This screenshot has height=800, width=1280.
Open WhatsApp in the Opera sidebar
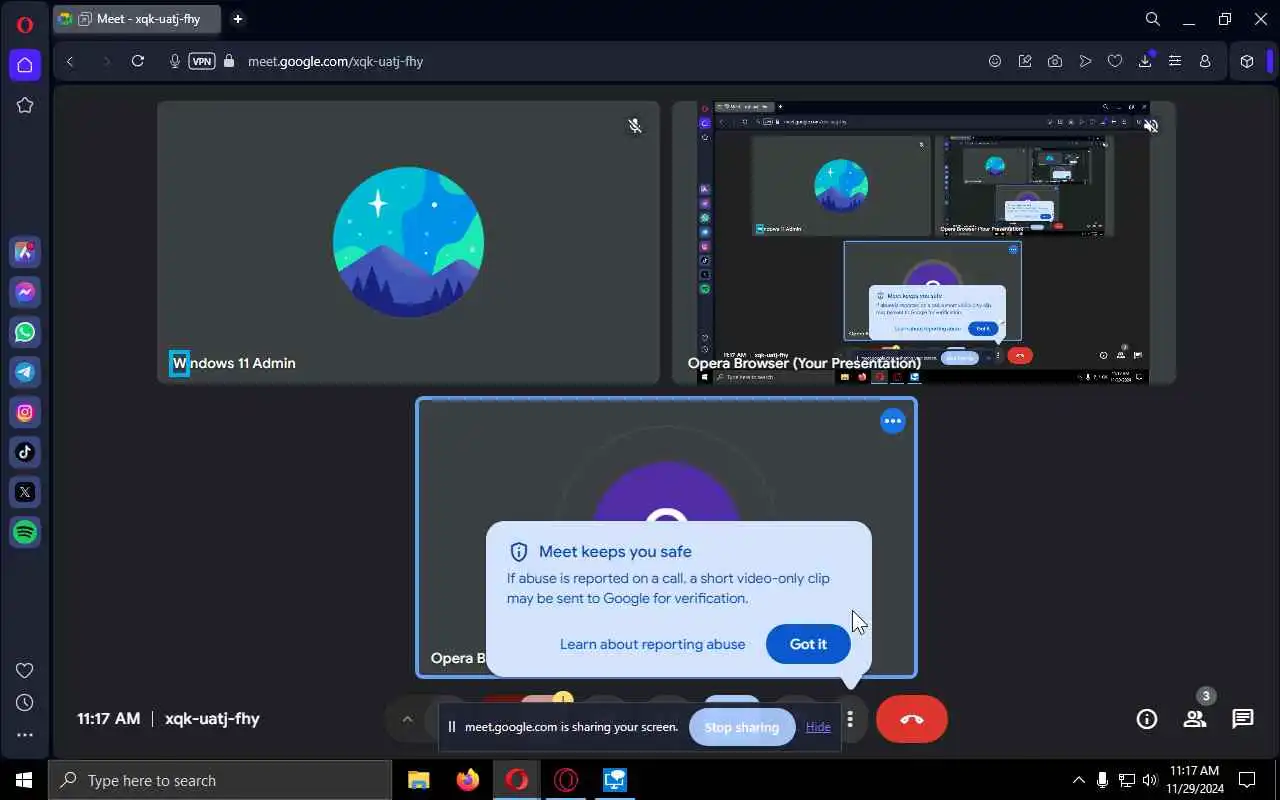pos(25,332)
